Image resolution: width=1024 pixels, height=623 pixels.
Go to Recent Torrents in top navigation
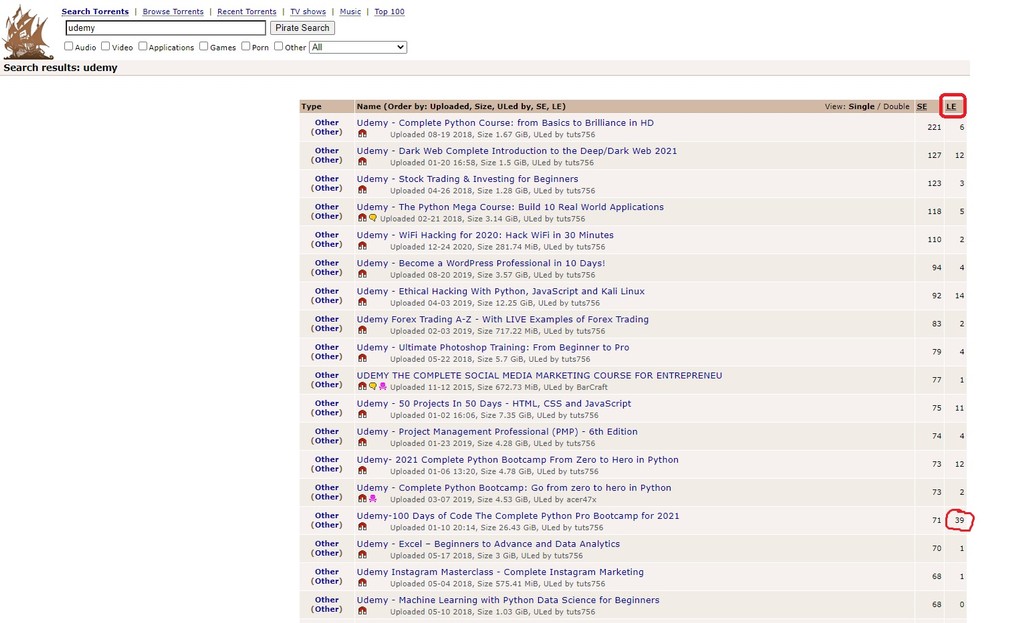click(247, 12)
